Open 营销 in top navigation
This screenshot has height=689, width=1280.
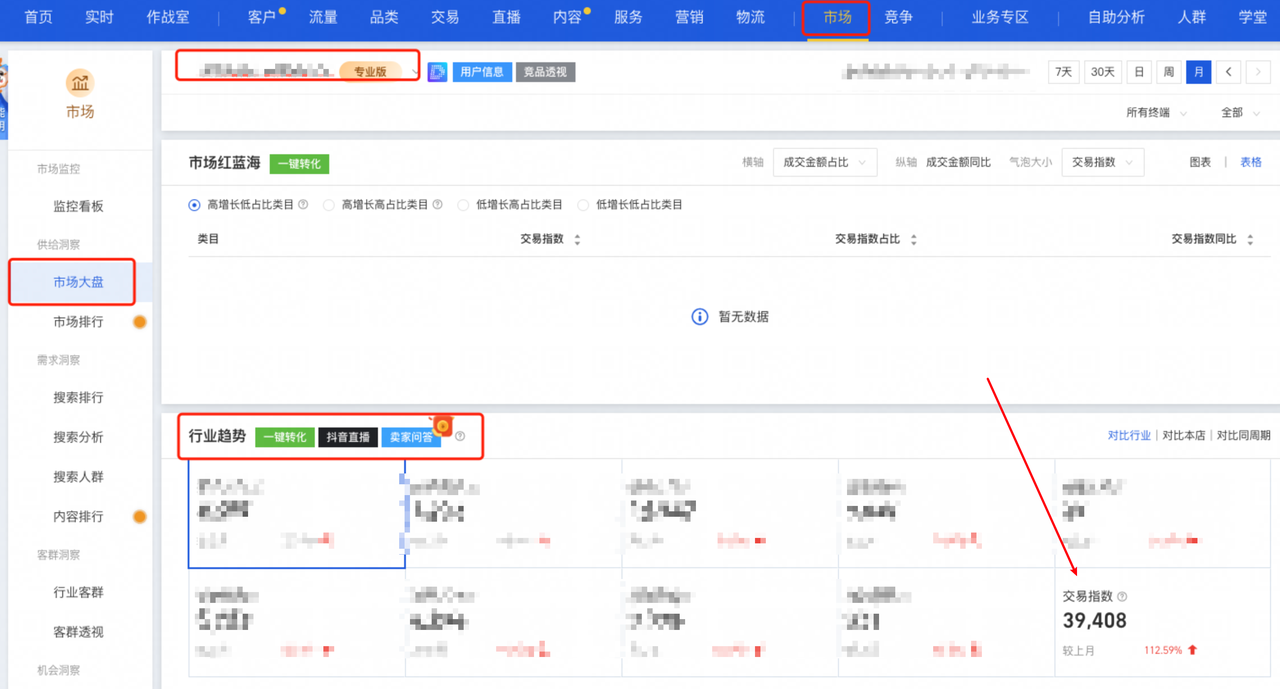689,18
